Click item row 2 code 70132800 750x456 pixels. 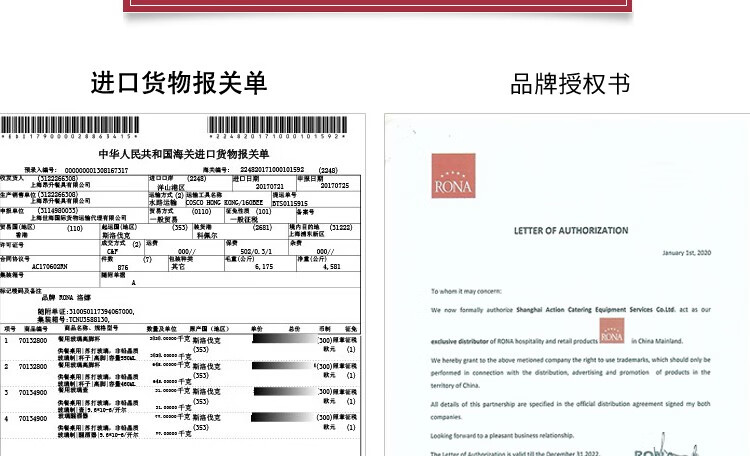point(33,367)
